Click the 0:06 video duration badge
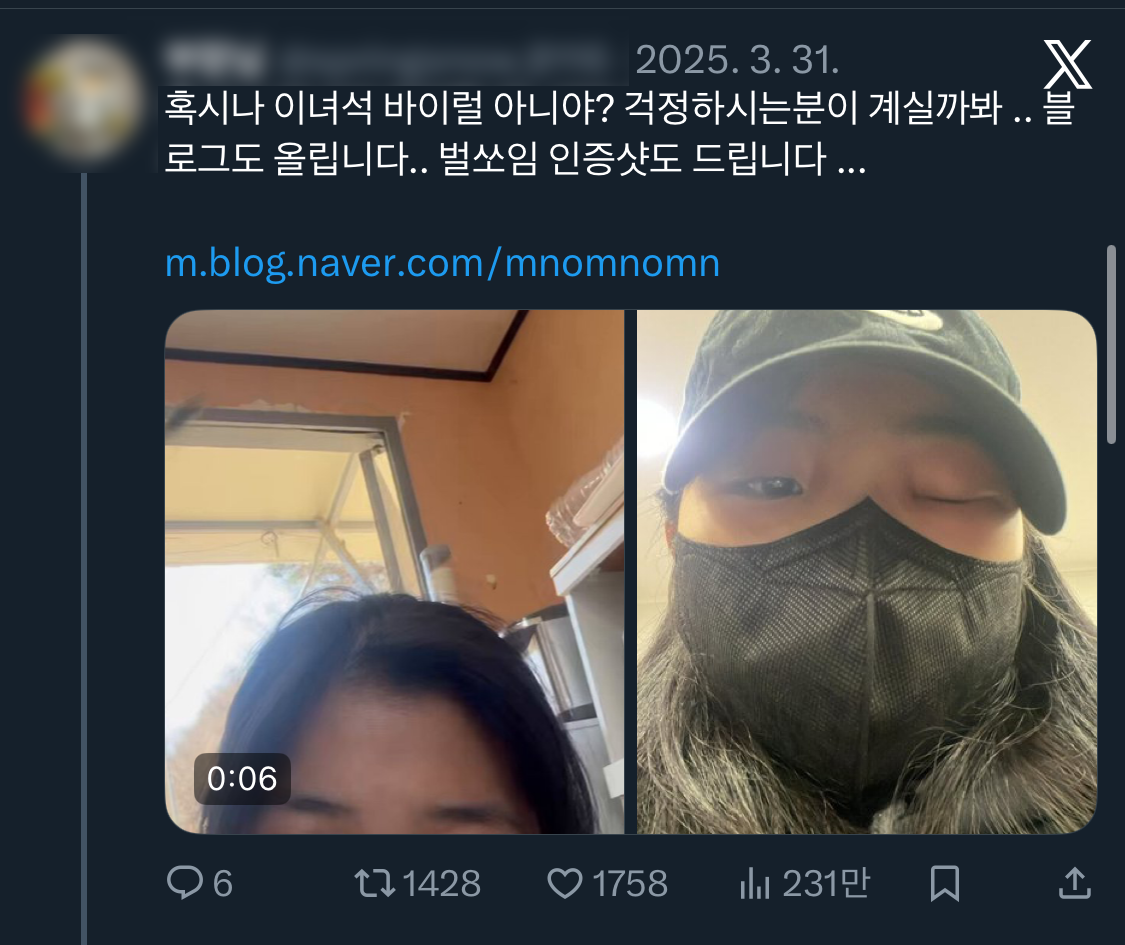1125x945 pixels. (x=242, y=778)
